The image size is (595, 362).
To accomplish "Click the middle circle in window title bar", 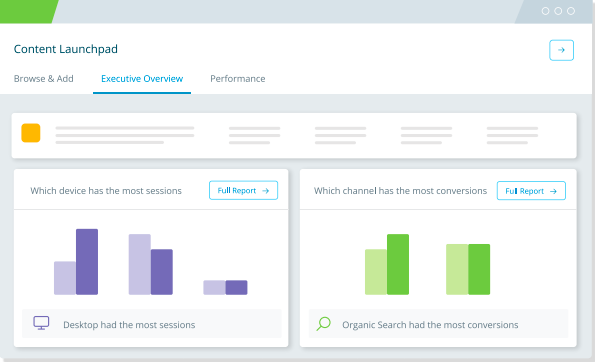I will 558,11.
